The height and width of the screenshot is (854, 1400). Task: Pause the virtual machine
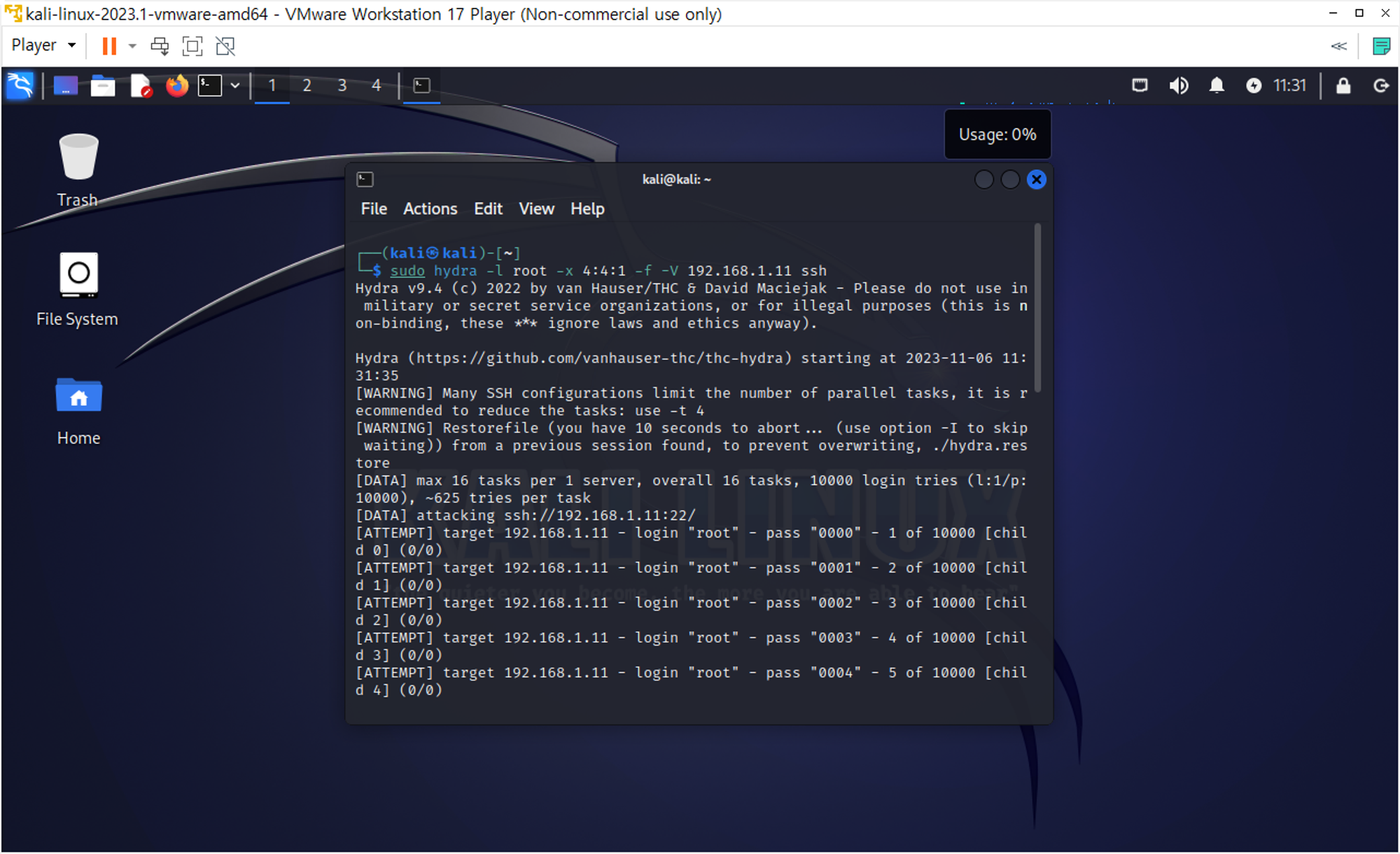(x=109, y=46)
